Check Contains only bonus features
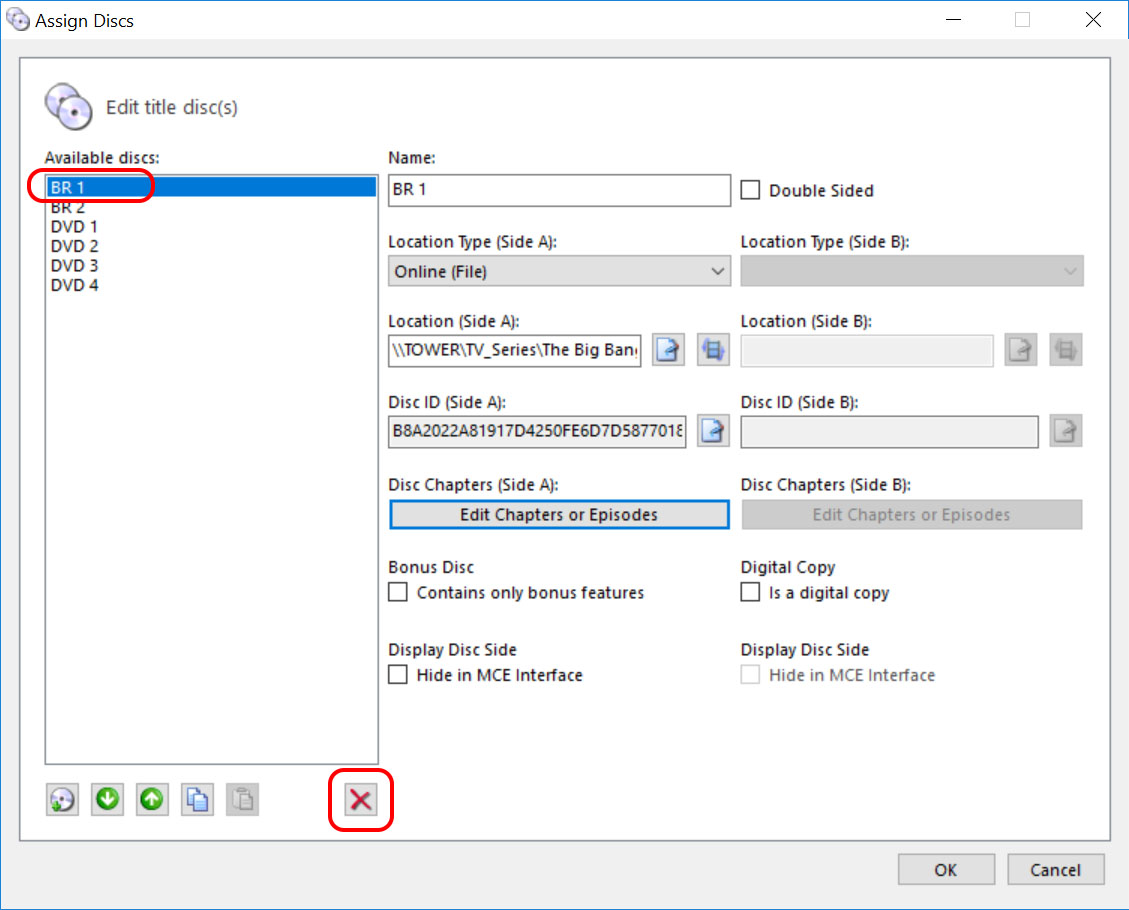Viewport: 1129px width, 910px height. pos(397,593)
